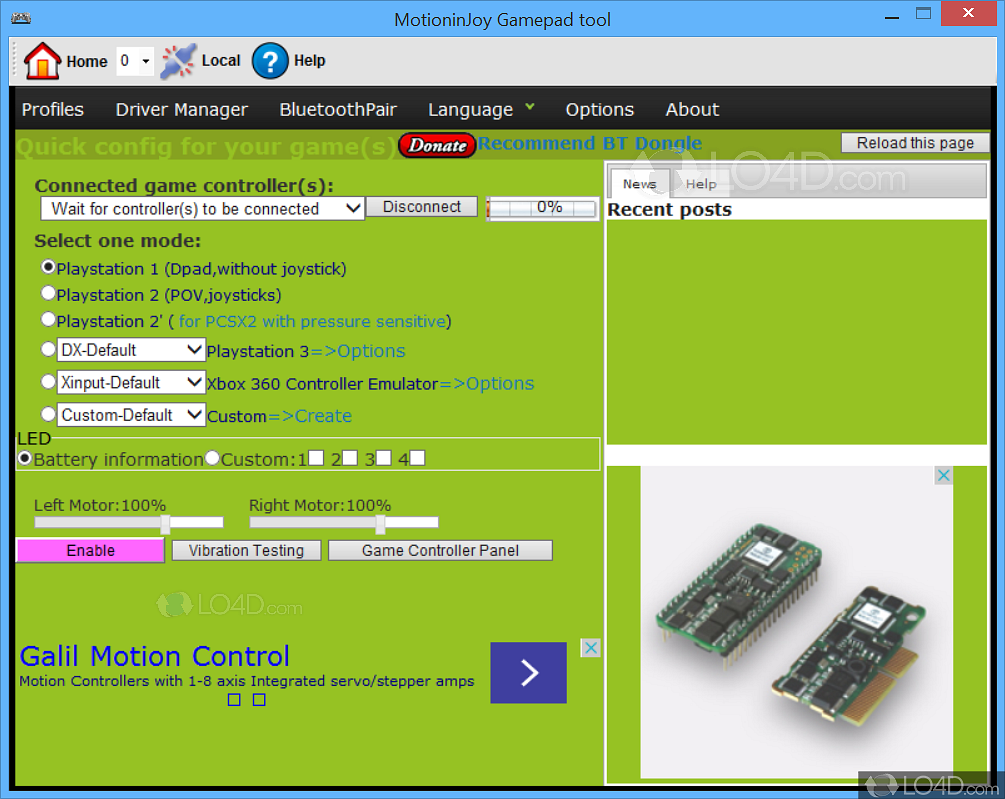The width and height of the screenshot is (1005, 799).
Task: Choose Battery information LED option
Action: [x=25, y=458]
